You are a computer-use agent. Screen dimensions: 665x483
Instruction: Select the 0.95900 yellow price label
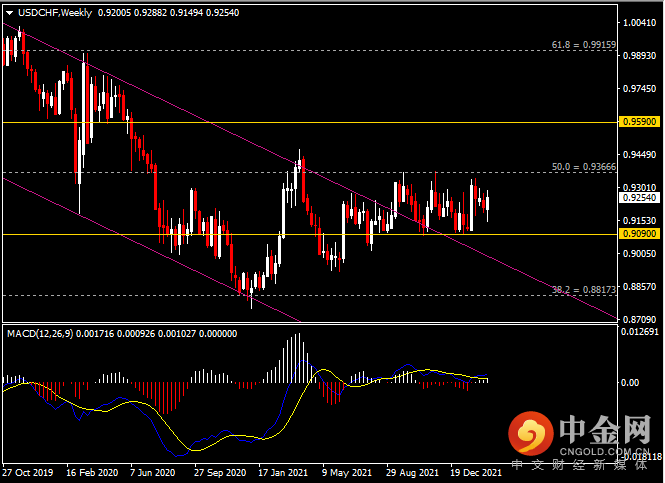tap(639, 122)
